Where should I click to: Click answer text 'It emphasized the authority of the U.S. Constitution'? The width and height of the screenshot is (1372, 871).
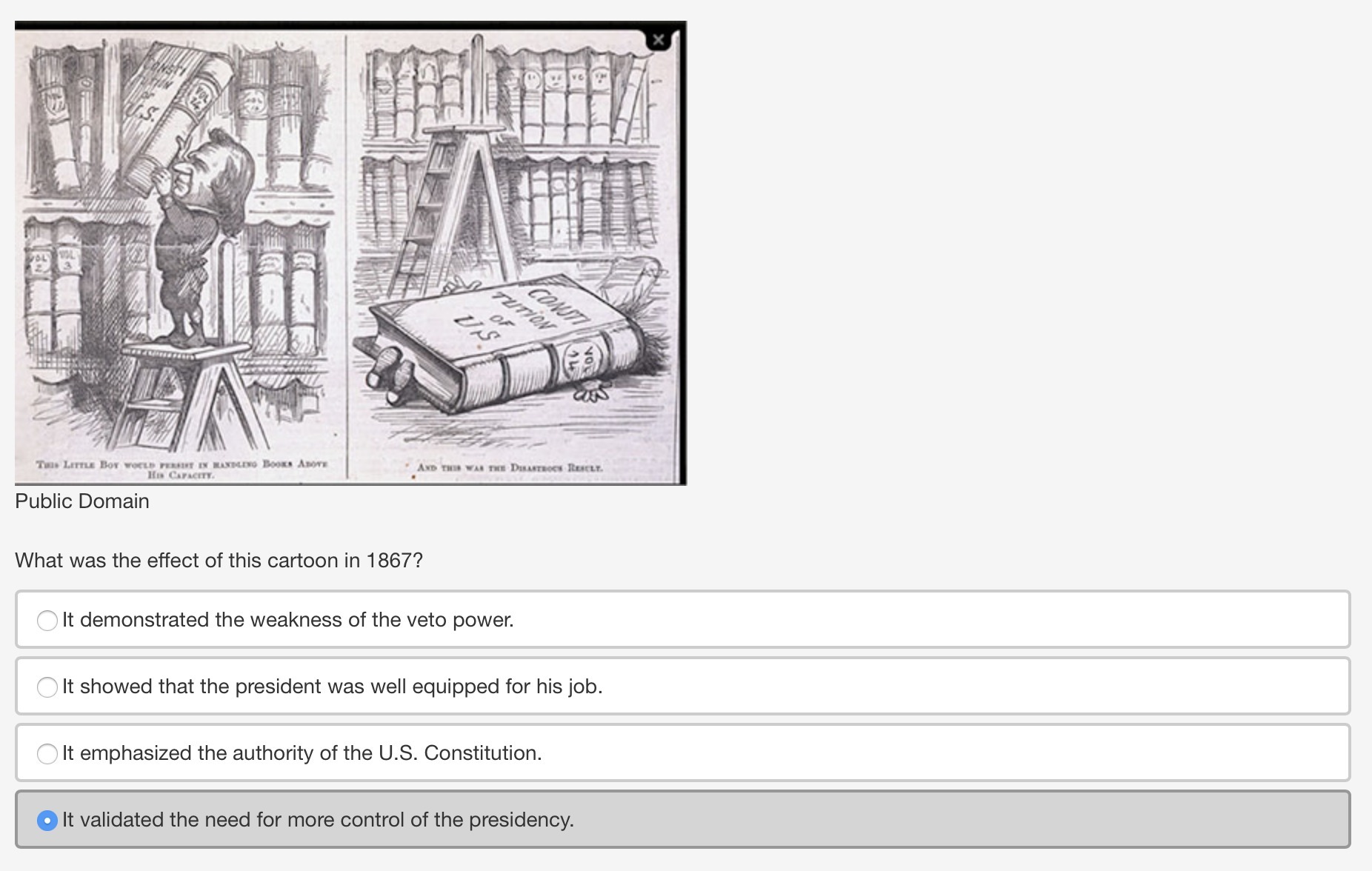tap(302, 753)
